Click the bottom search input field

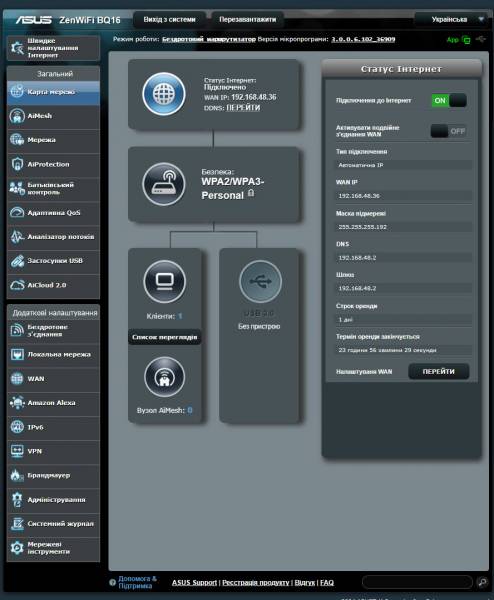[x=417, y=582]
